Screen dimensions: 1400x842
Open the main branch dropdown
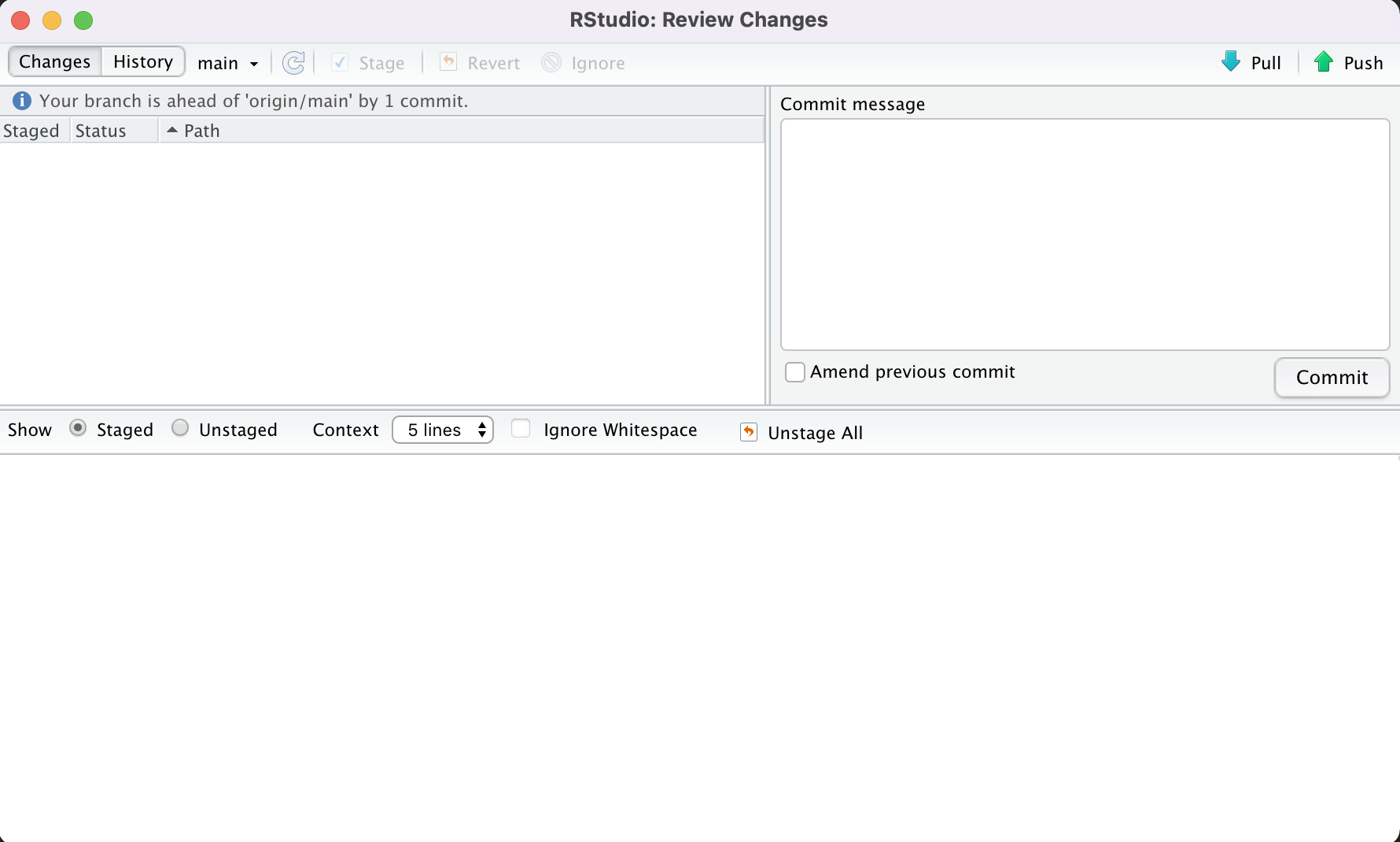(x=227, y=63)
